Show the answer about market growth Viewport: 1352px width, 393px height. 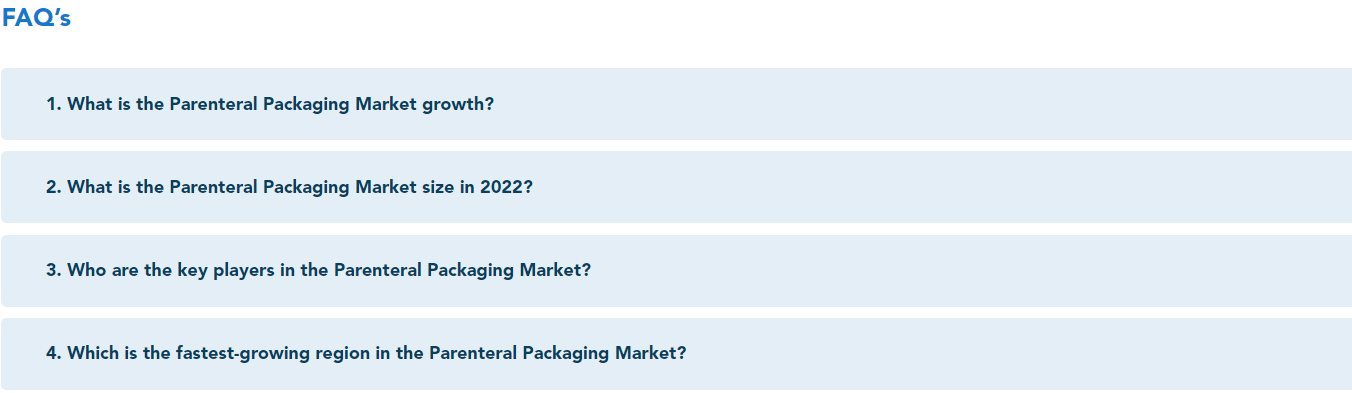click(676, 104)
